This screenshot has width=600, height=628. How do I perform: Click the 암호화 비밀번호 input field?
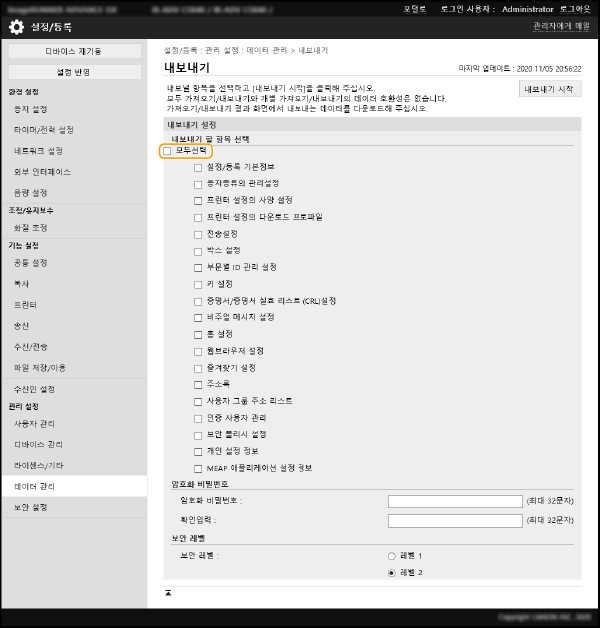tap(454, 501)
